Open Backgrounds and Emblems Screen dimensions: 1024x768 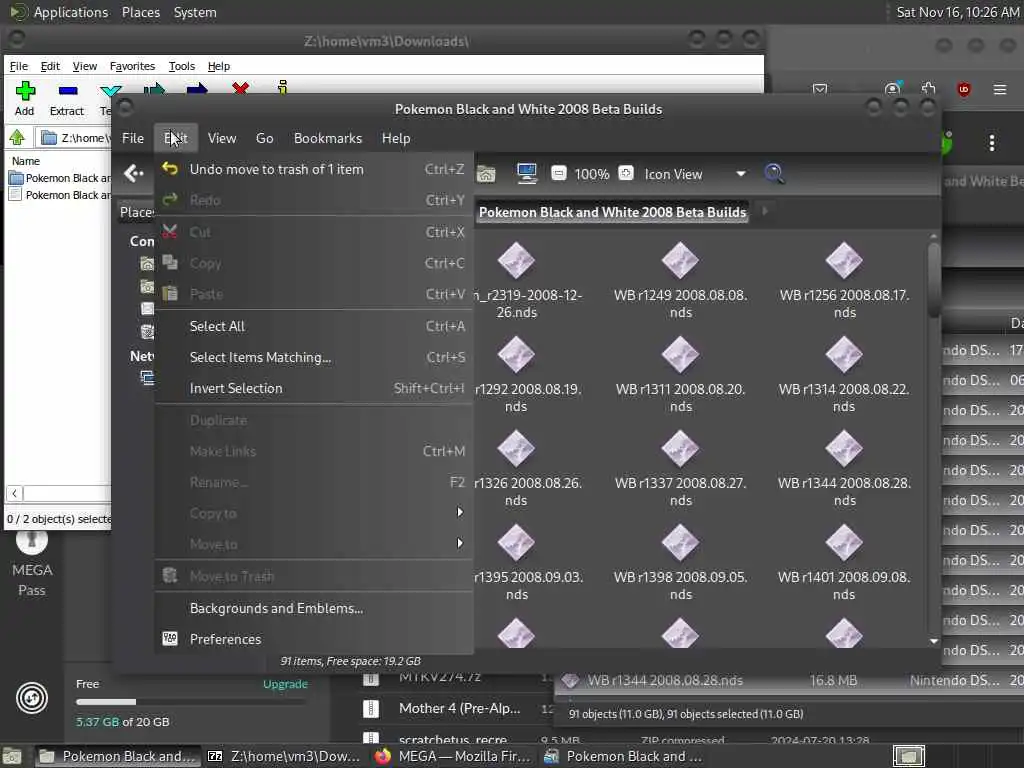click(x=276, y=608)
